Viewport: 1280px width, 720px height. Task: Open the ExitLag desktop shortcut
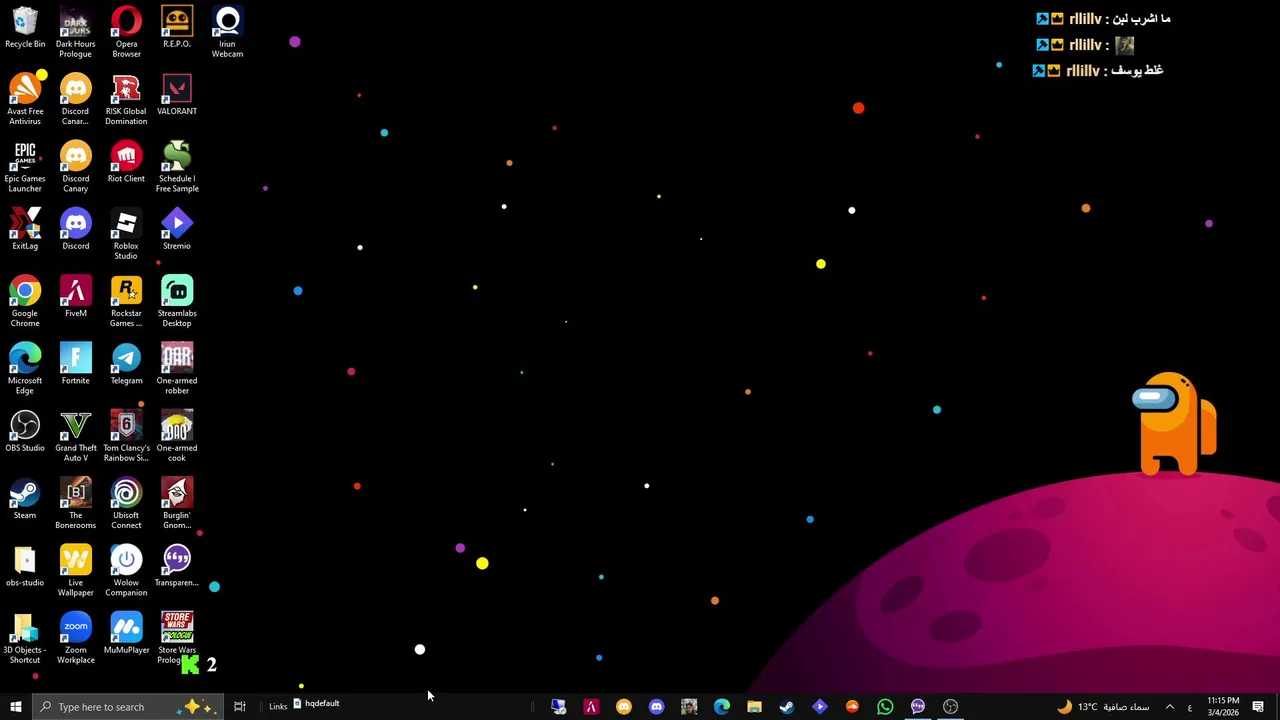(x=25, y=230)
